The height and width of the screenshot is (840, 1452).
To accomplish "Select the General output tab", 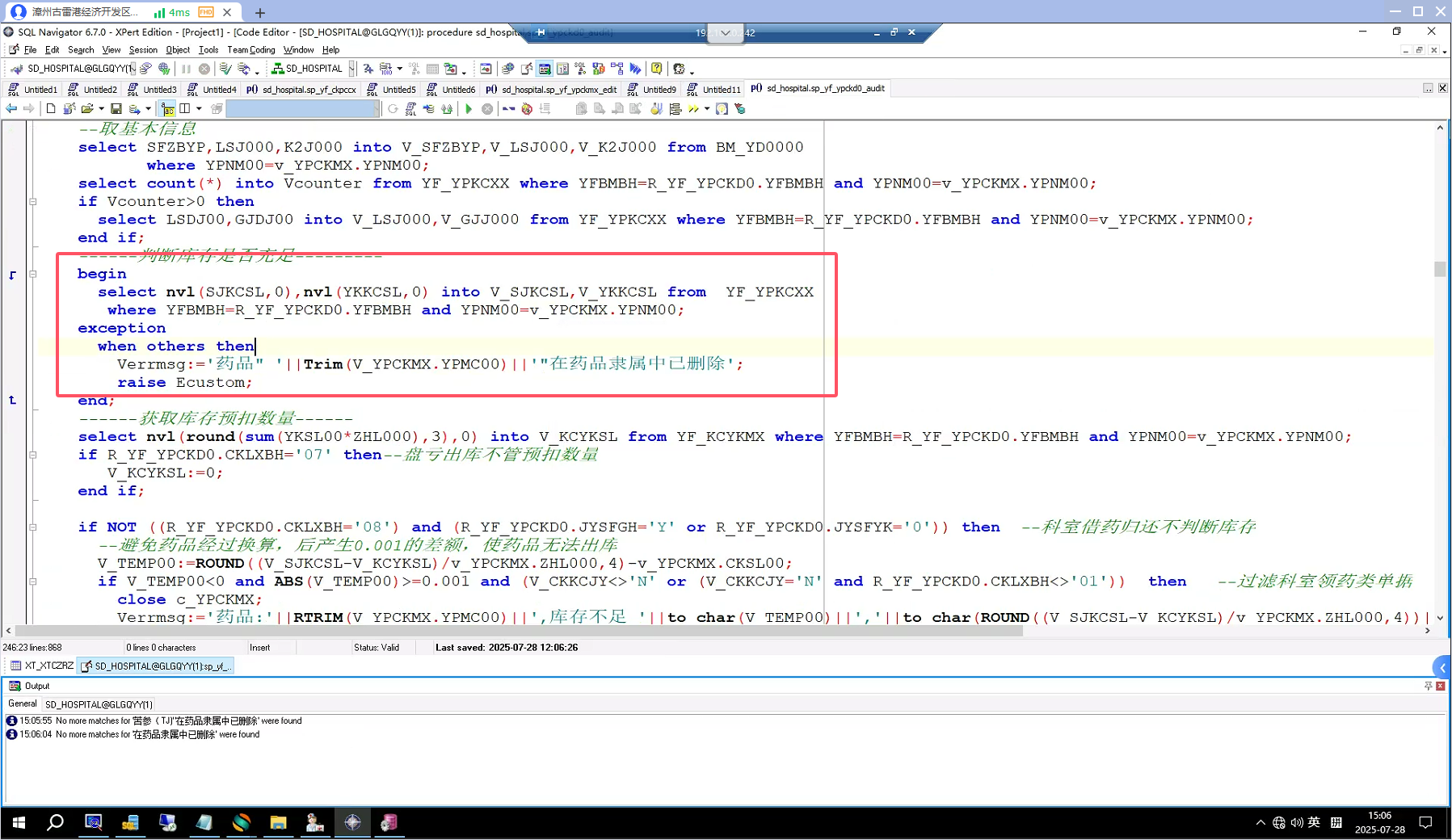I will click(x=23, y=703).
